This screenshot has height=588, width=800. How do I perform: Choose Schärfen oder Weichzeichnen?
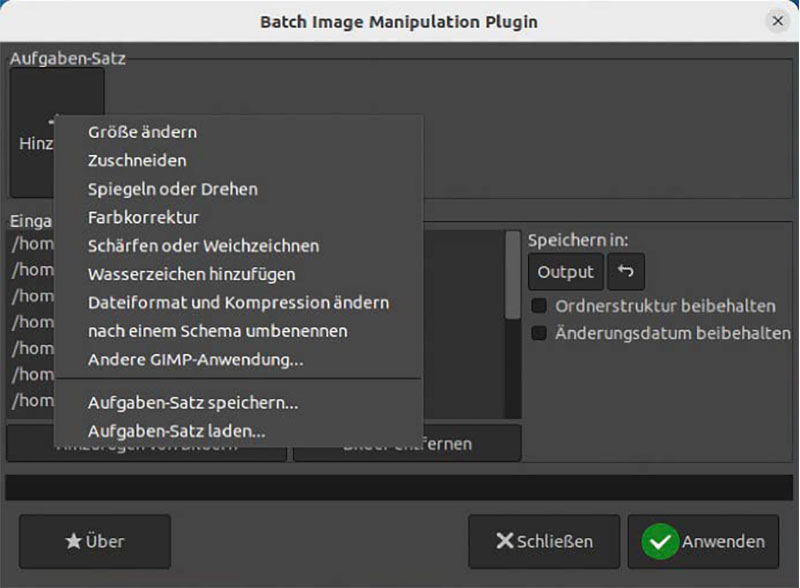[203, 245]
